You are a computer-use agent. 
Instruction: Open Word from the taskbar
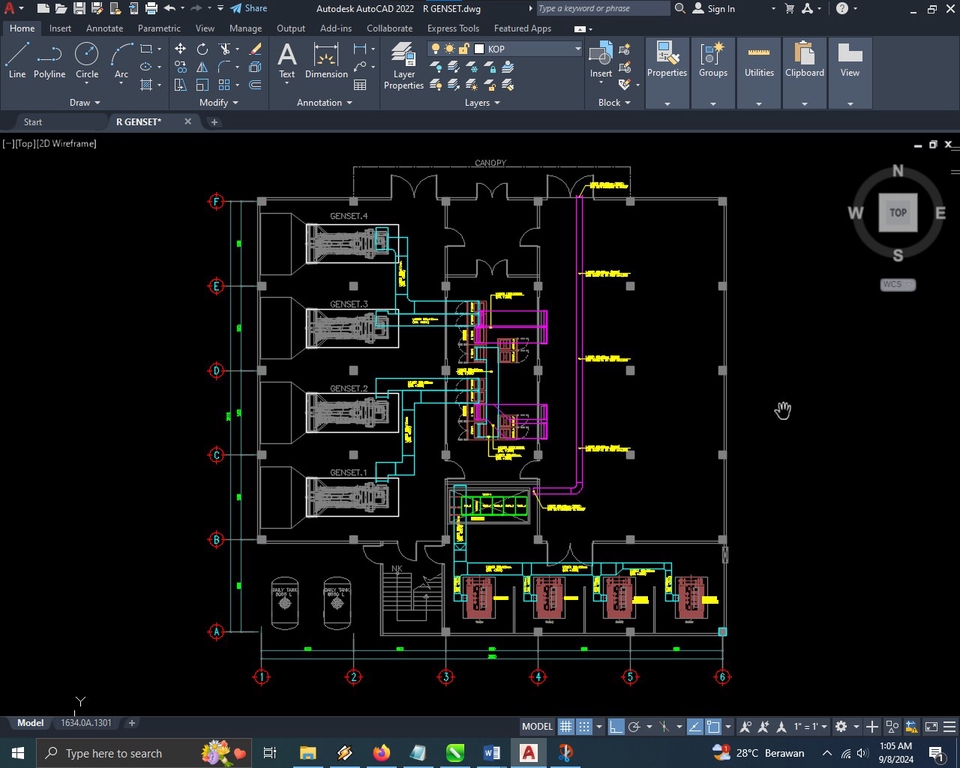pos(491,753)
